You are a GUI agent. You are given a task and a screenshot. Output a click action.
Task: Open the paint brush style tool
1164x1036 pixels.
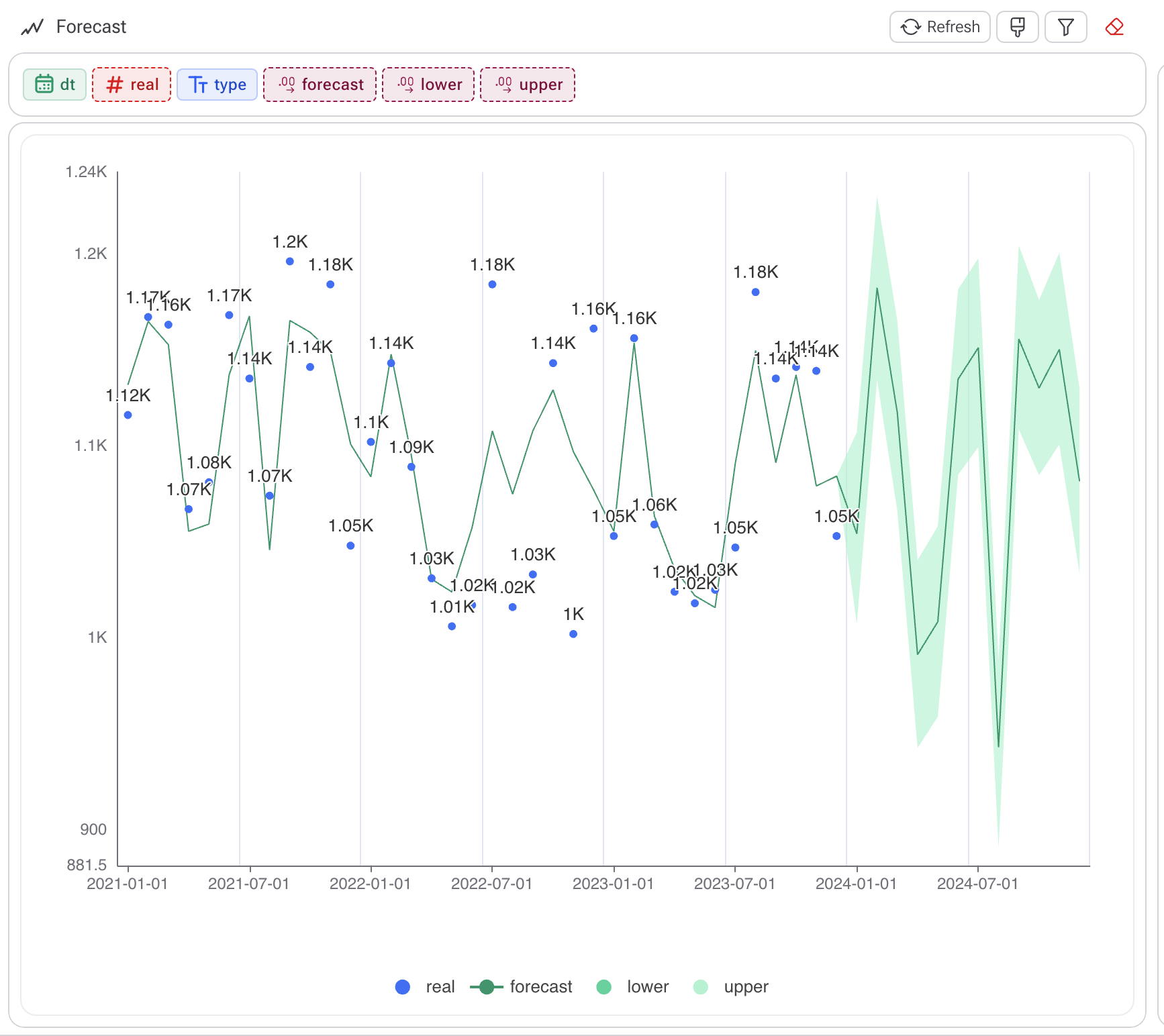[x=1017, y=27]
